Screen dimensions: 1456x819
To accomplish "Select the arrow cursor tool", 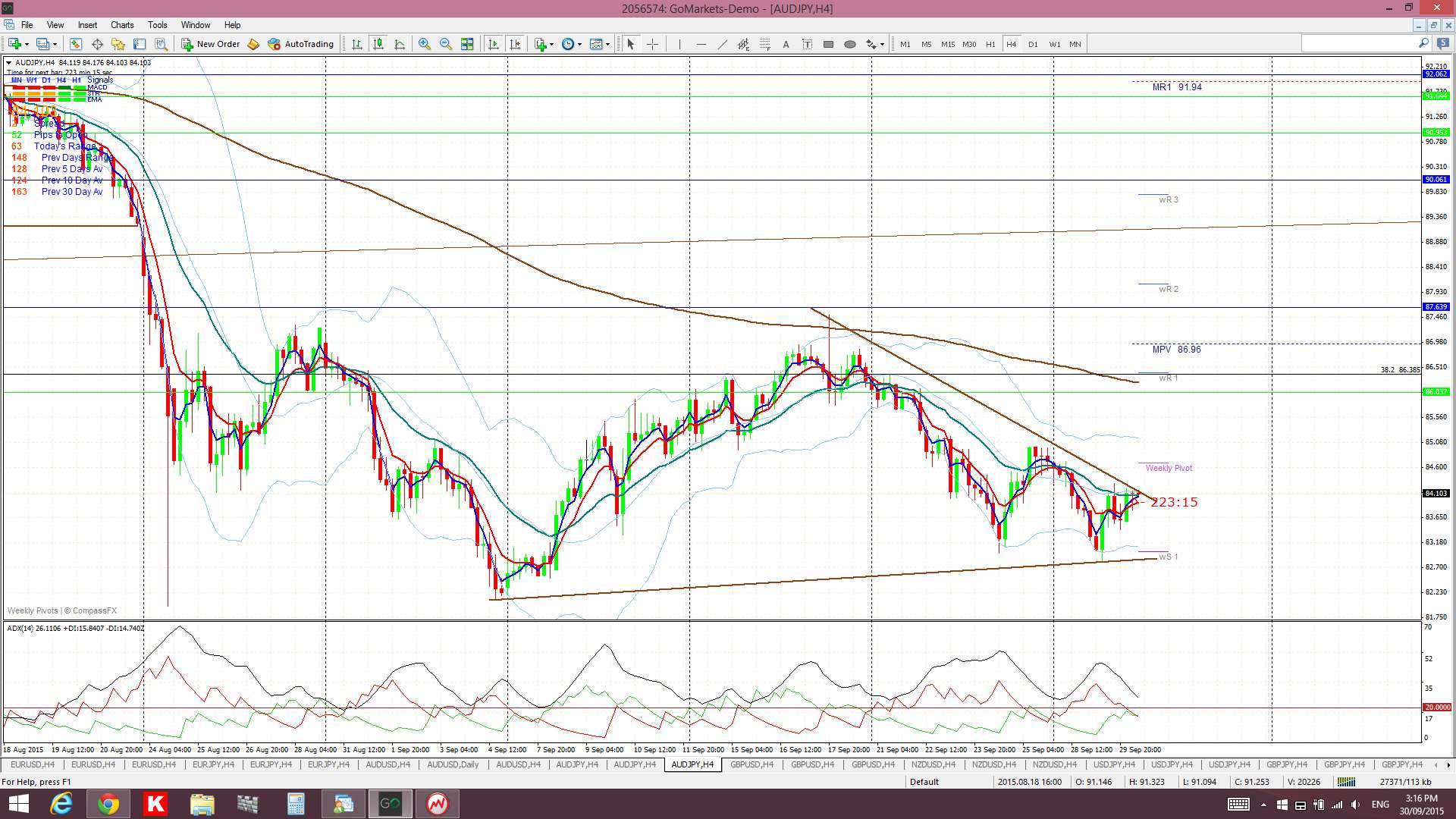I will point(631,44).
